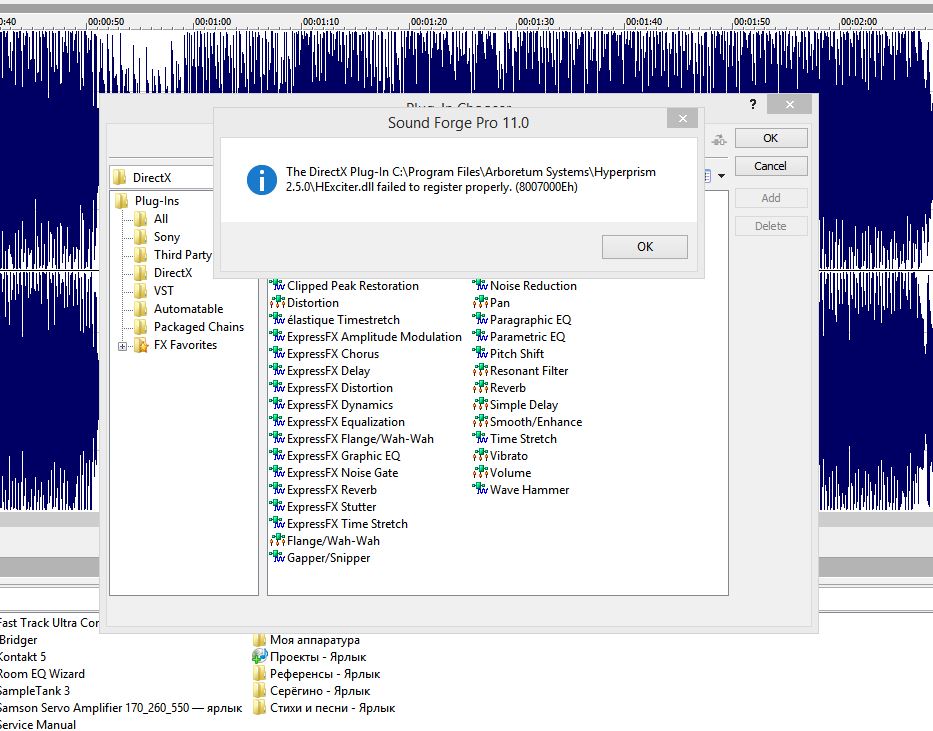Select ExpressFX Delay plug-in icon
This screenshot has width=933, height=731.
[x=277, y=371]
